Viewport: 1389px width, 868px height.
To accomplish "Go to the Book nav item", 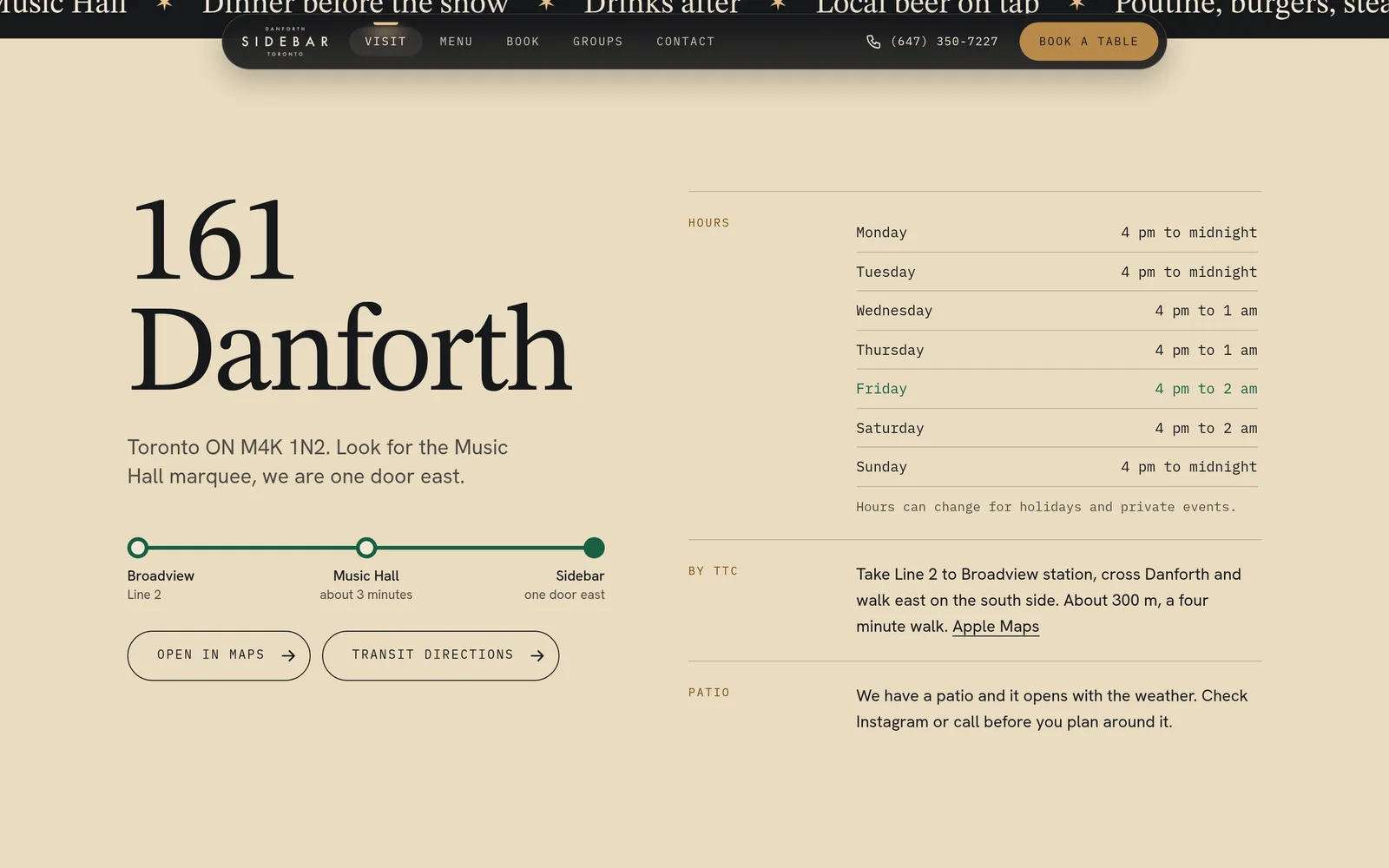I will tap(523, 42).
